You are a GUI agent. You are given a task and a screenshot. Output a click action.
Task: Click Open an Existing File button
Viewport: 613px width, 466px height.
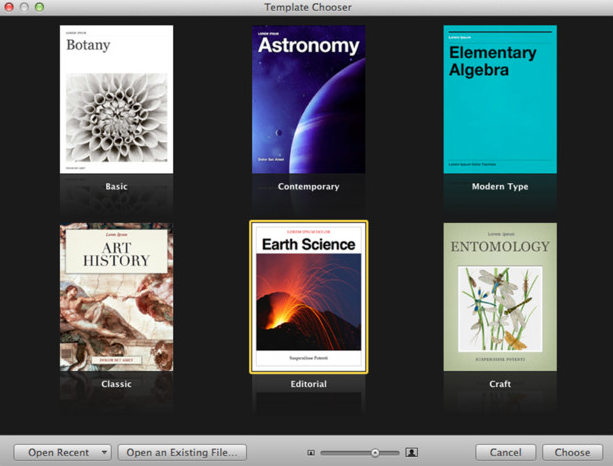182,453
